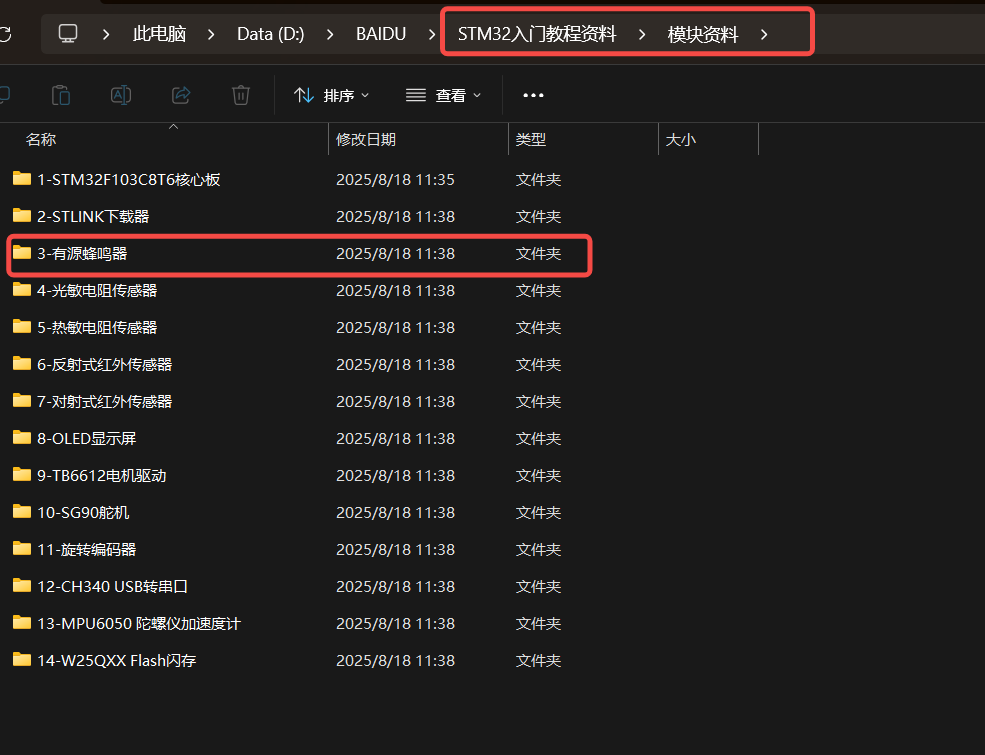Select folder icon of 11-旋转编码器
This screenshot has width=985, height=755.
tap(22, 550)
